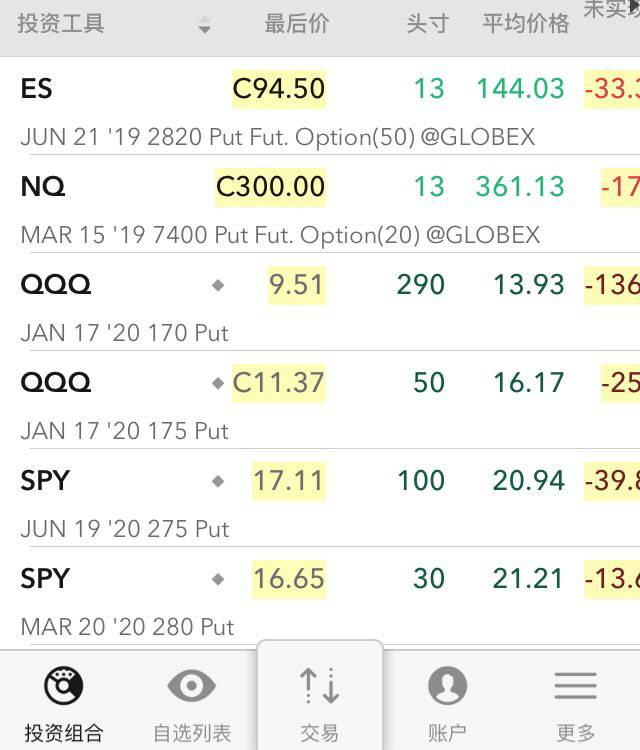Select 投资工具 instrument column header

61,23
